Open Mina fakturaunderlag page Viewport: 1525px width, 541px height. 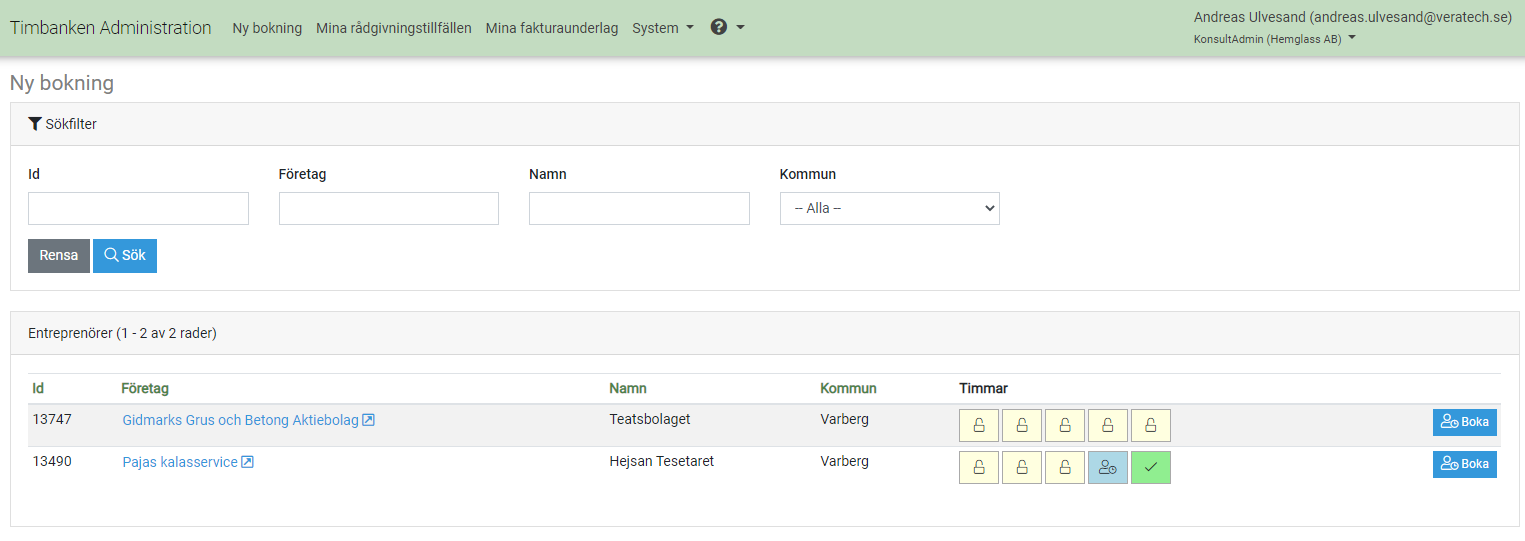click(551, 28)
